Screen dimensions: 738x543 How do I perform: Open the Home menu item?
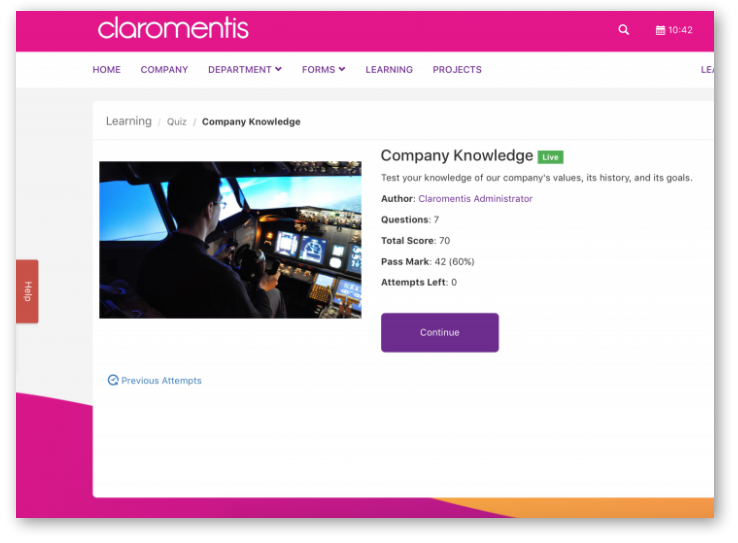tap(106, 70)
